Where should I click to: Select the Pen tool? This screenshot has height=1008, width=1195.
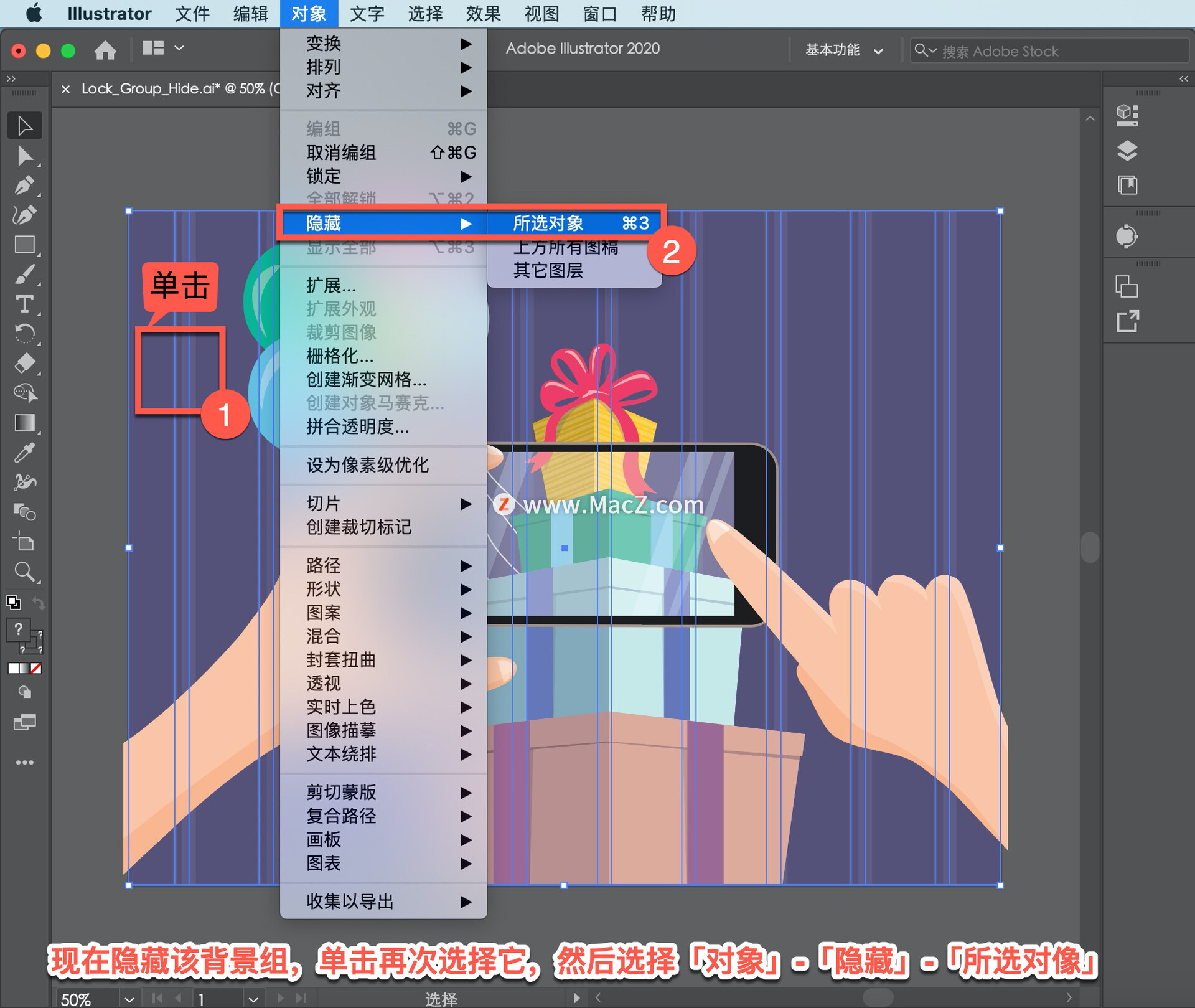click(25, 185)
